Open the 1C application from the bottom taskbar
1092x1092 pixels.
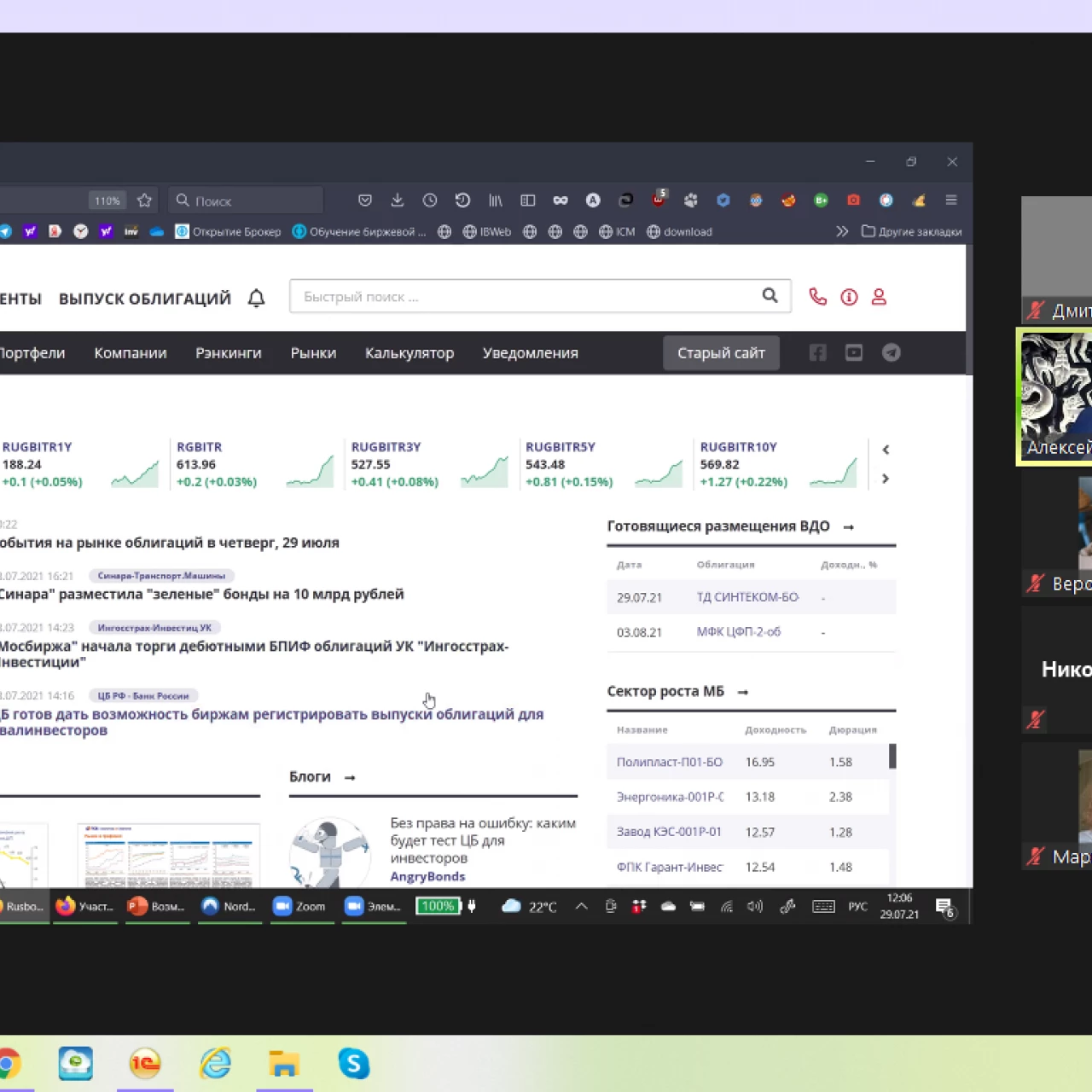pyautogui.click(x=145, y=1063)
